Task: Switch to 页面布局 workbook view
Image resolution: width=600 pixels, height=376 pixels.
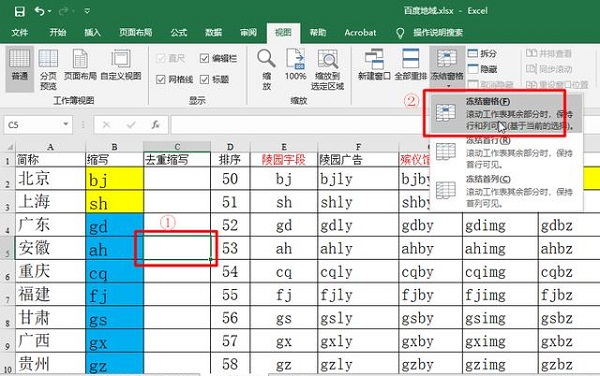Action: [x=80, y=65]
